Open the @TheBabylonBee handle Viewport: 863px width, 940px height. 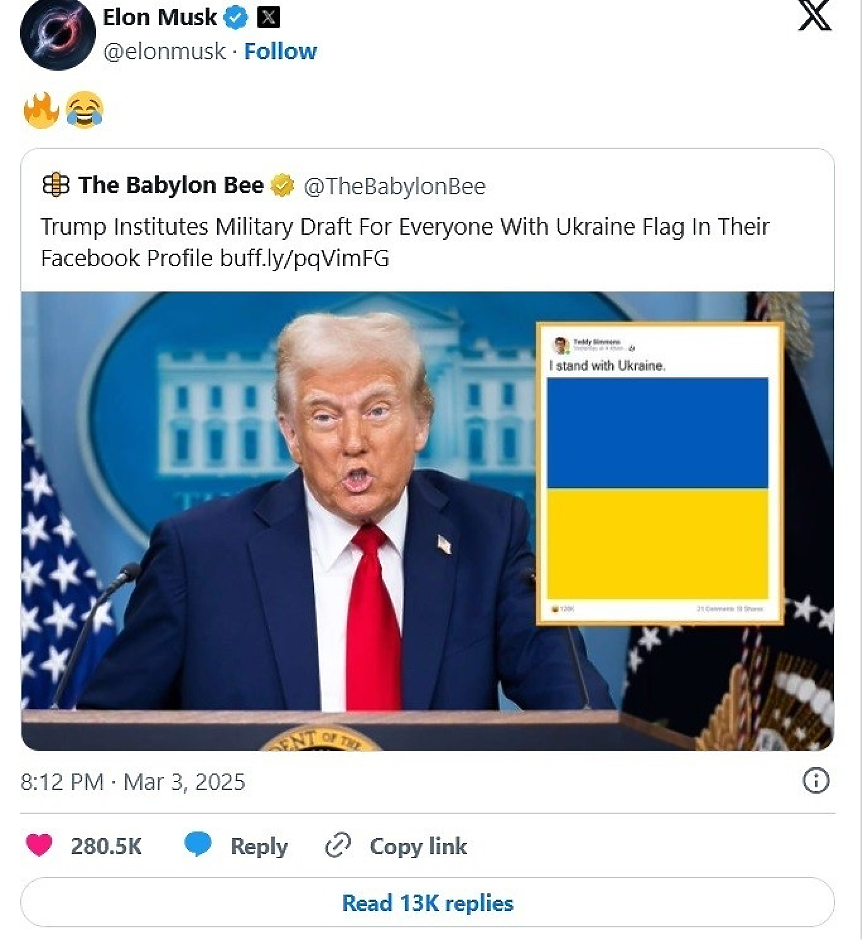pos(394,186)
